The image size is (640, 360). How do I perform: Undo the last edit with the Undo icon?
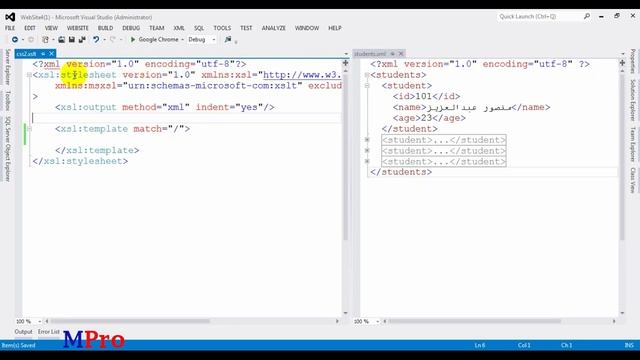pyautogui.click(x=96, y=40)
